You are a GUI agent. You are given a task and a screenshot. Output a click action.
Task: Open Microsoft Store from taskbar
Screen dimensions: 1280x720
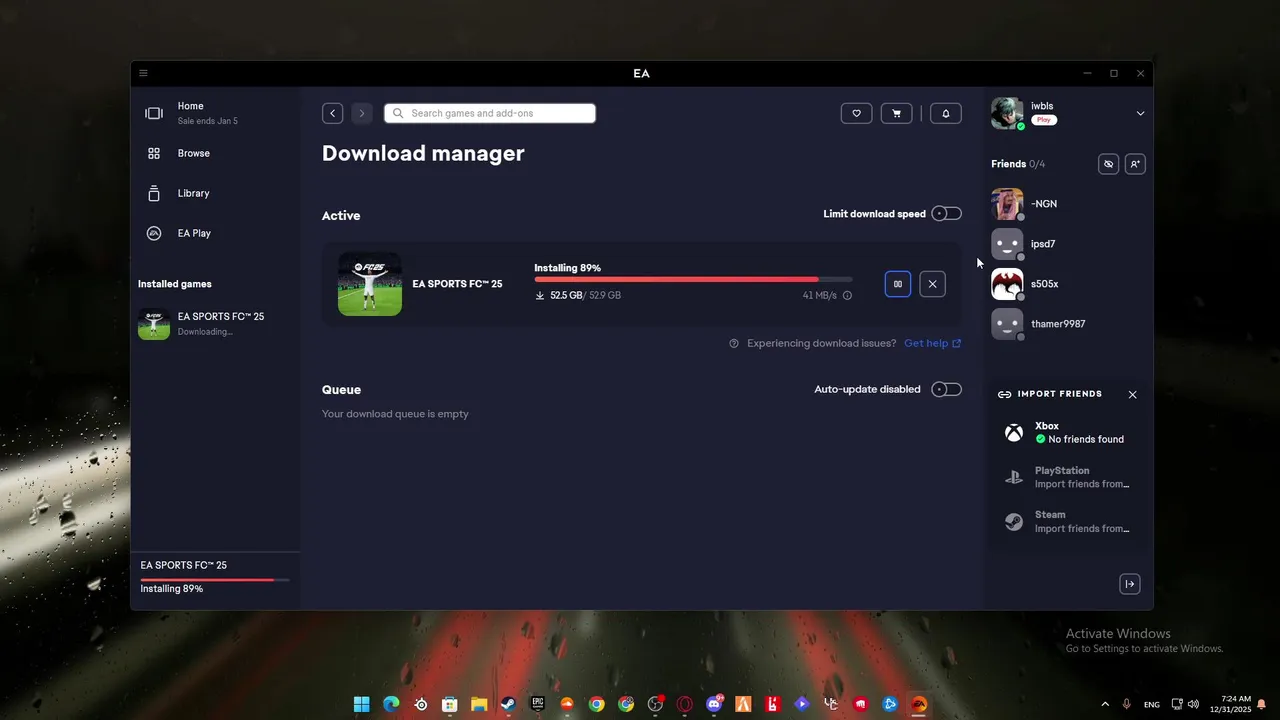pyautogui.click(x=450, y=704)
